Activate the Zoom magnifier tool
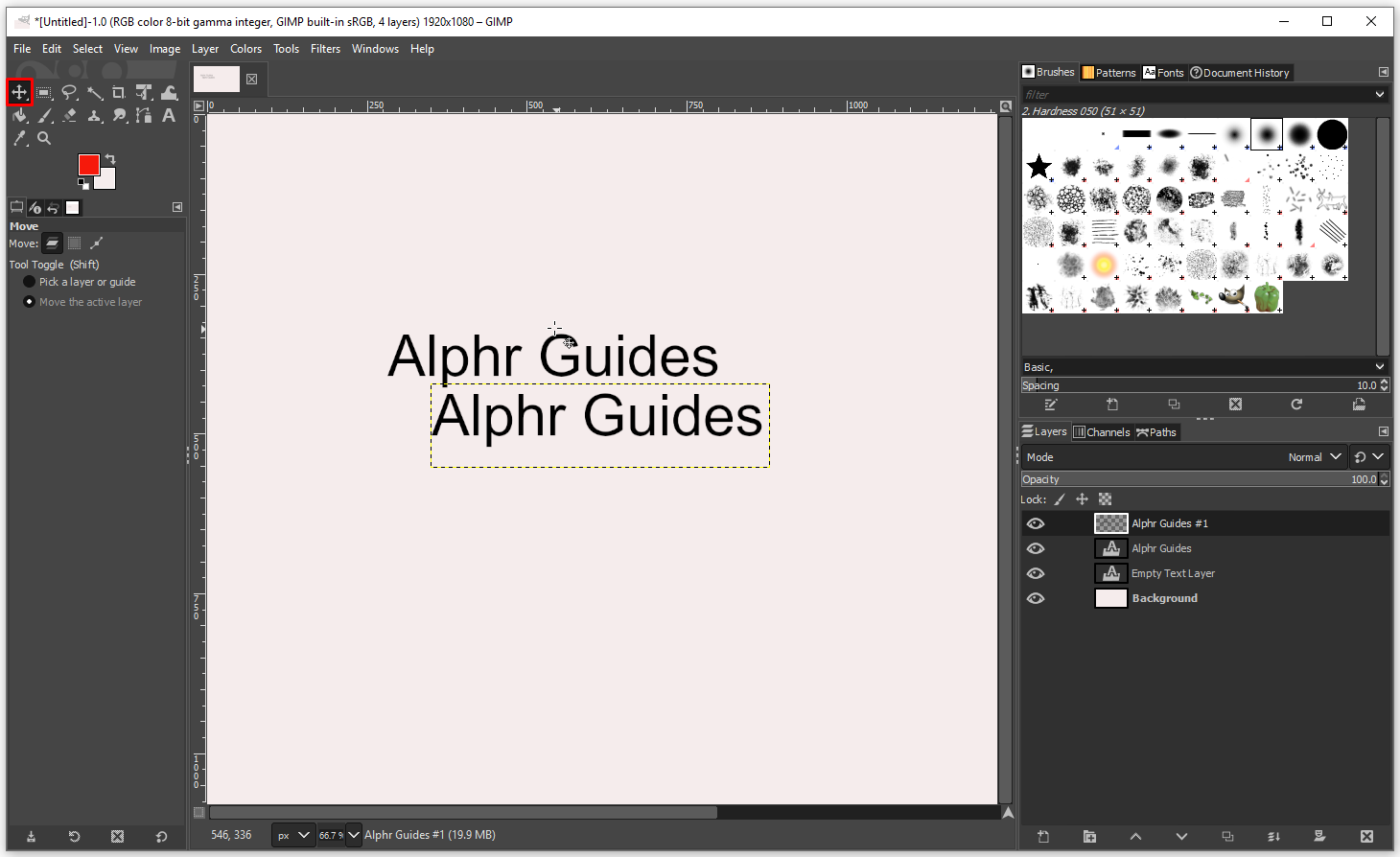The height and width of the screenshot is (857, 1400). click(44, 138)
